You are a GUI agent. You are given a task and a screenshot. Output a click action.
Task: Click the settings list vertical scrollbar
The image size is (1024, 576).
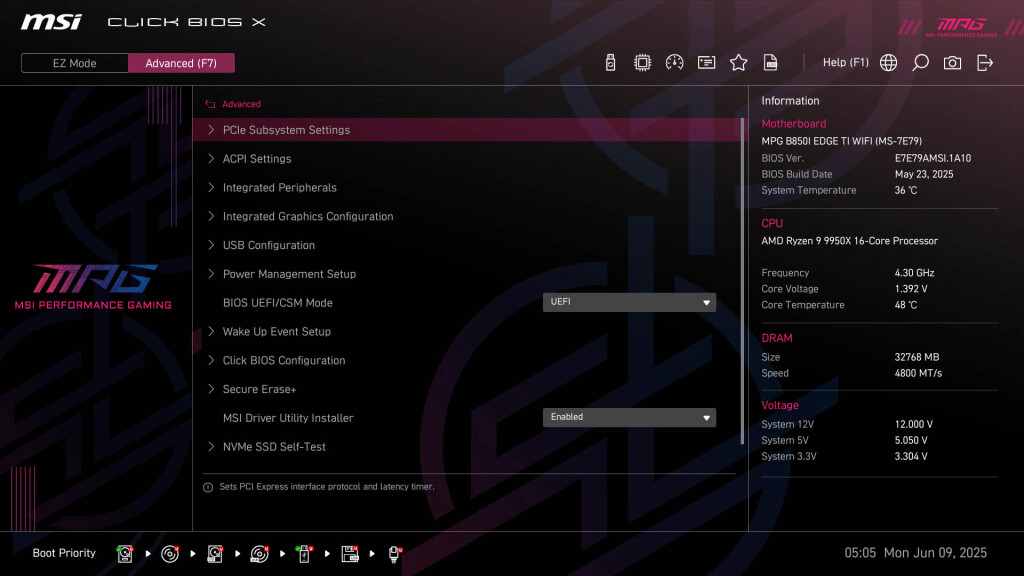click(743, 281)
